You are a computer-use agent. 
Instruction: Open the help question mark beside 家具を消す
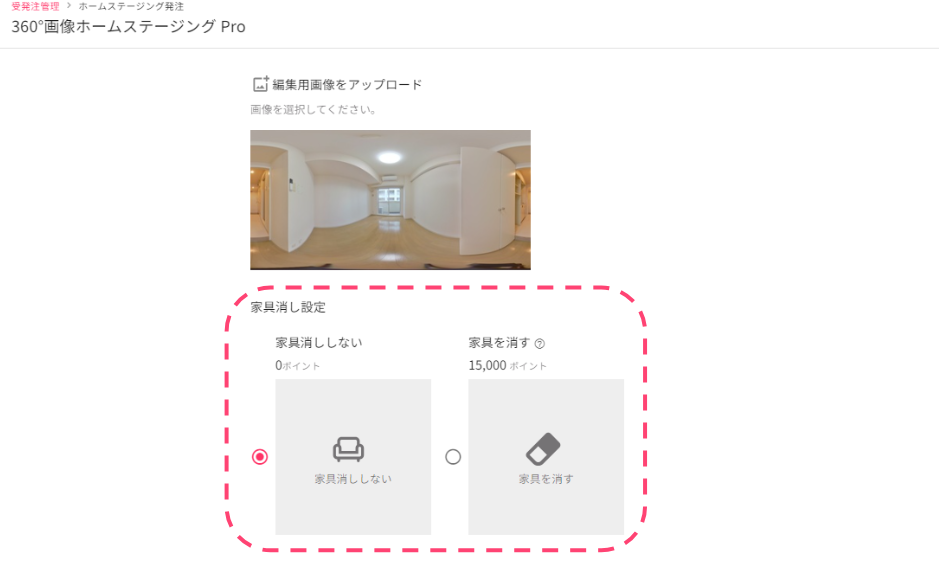click(x=539, y=344)
